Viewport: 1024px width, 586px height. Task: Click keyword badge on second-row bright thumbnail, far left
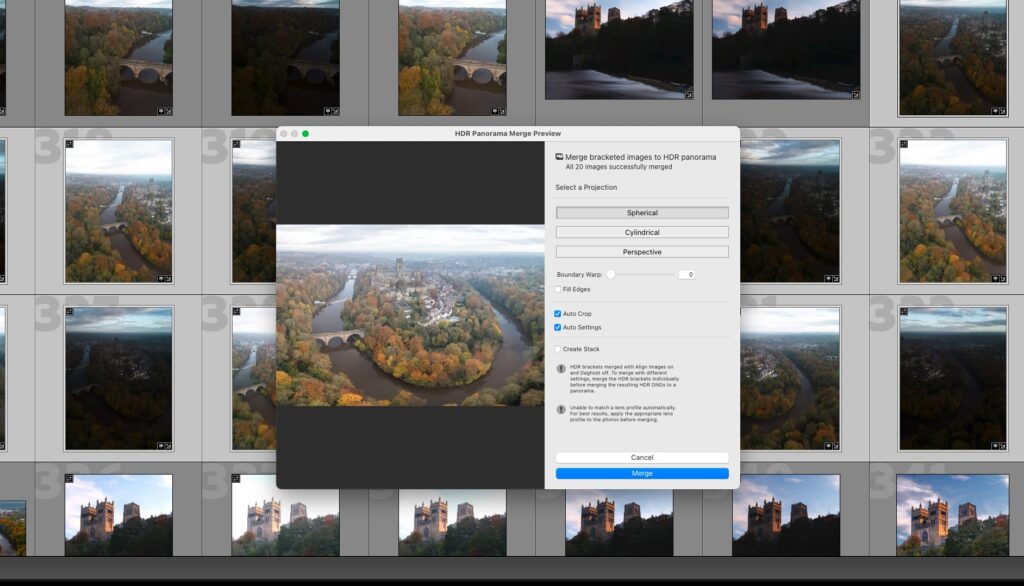(161, 278)
